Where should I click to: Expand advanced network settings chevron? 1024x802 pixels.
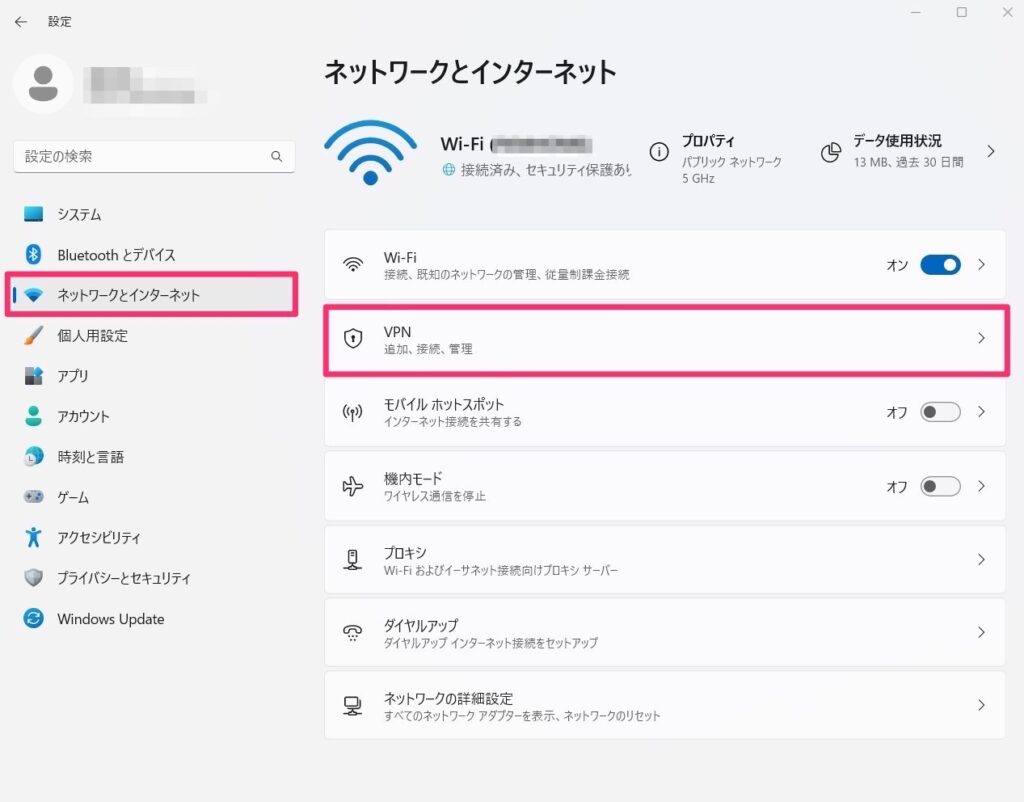981,705
